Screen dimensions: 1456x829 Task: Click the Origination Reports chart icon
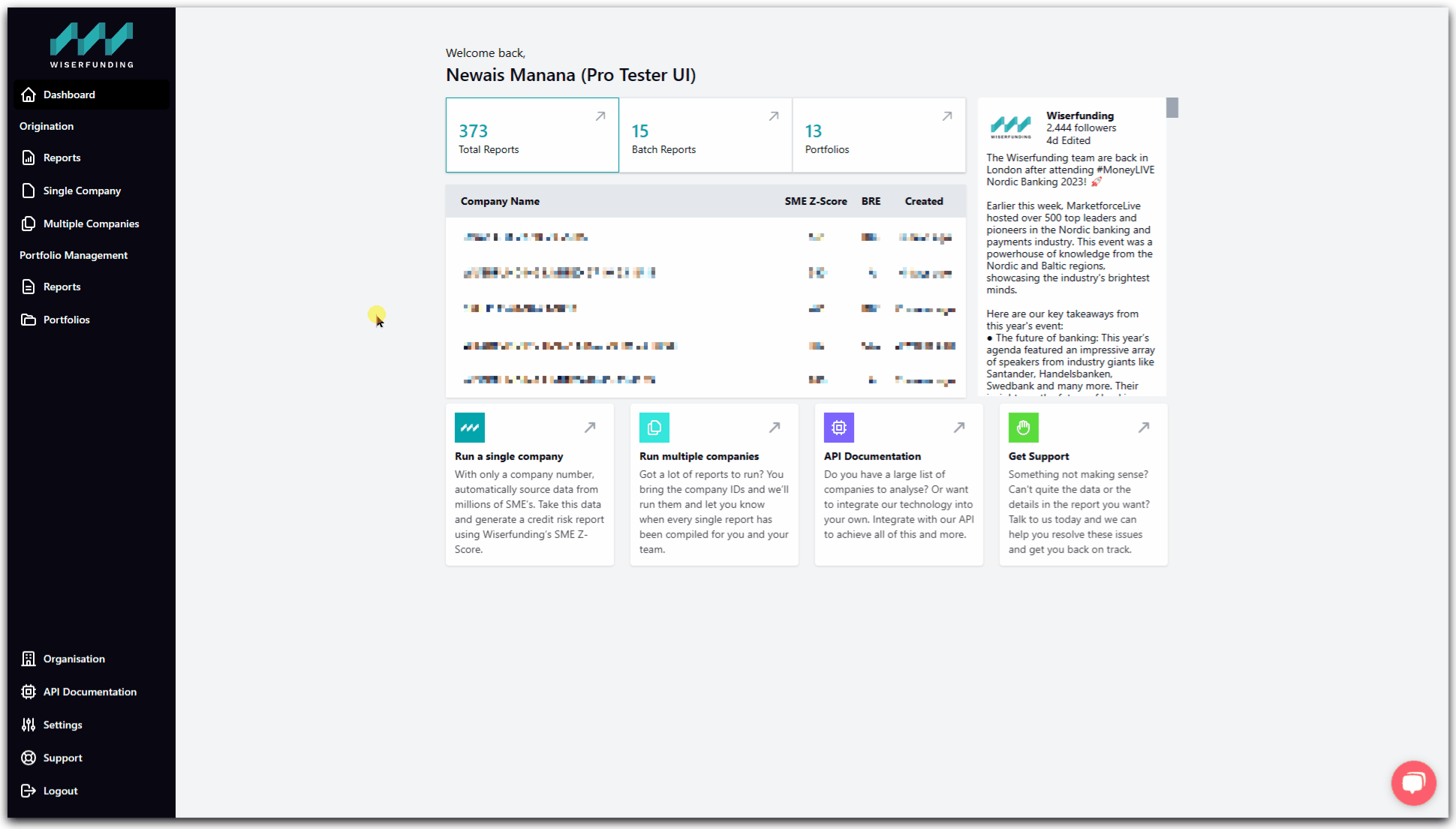point(29,158)
